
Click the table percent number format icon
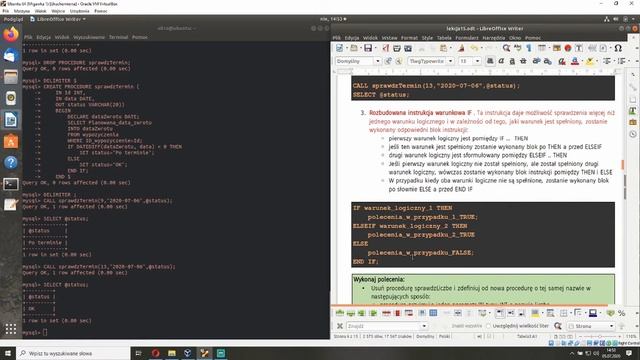click(x=621, y=313)
